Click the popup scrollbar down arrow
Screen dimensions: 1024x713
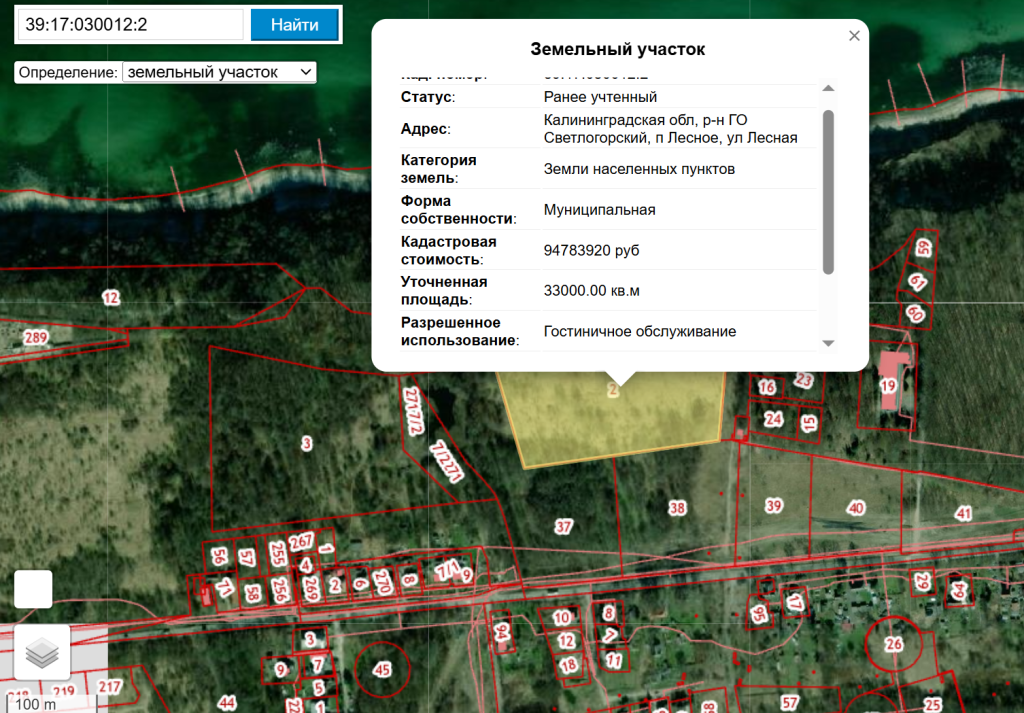pos(827,343)
